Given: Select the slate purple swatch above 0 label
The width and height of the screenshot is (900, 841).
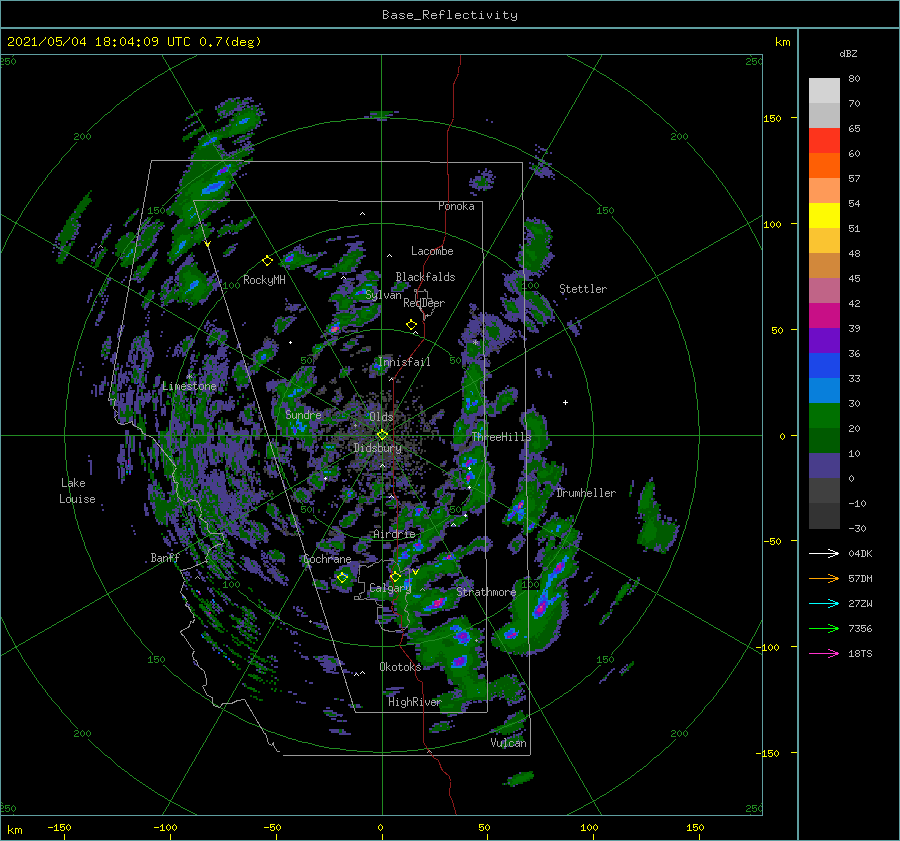Looking at the screenshot, I should [x=824, y=466].
